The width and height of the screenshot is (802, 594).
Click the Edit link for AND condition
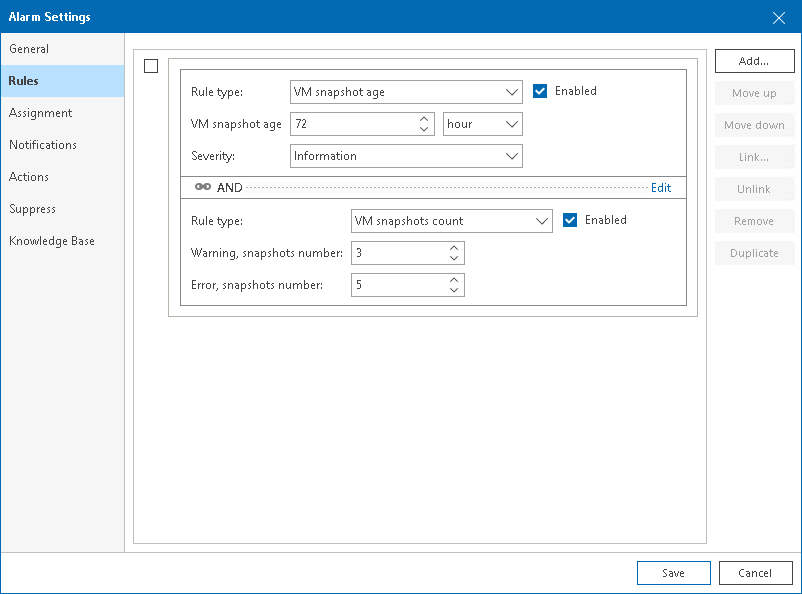point(661,187)
